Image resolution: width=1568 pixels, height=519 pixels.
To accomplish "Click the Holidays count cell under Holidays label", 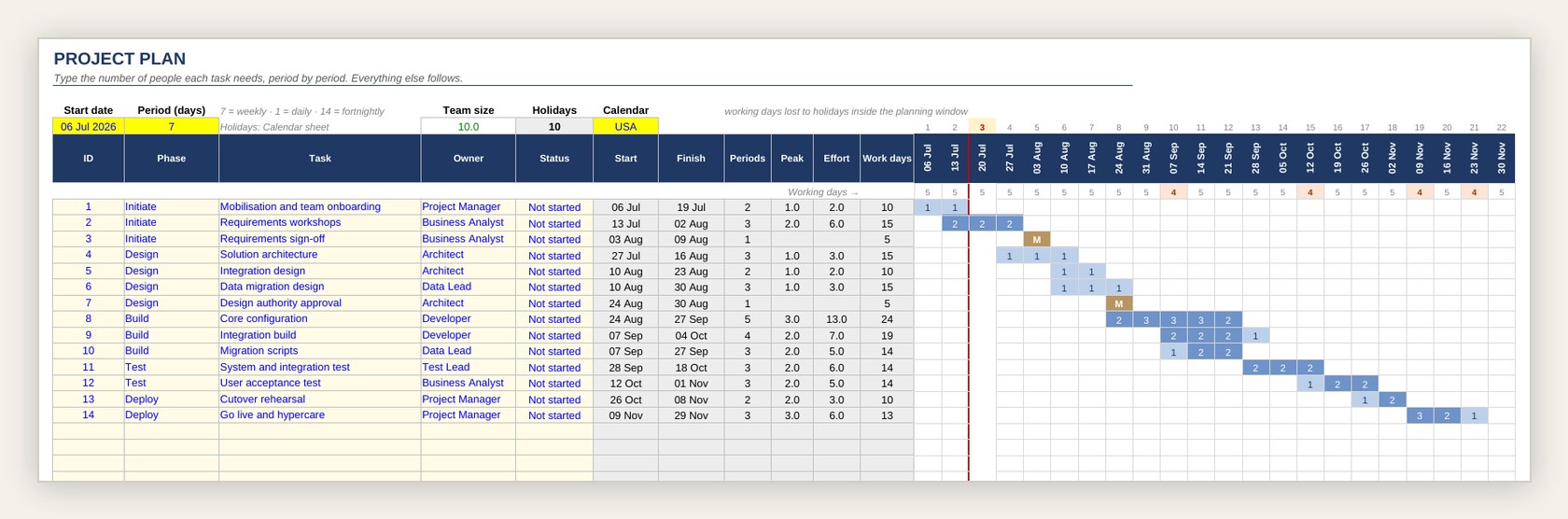I will point(554,126).
